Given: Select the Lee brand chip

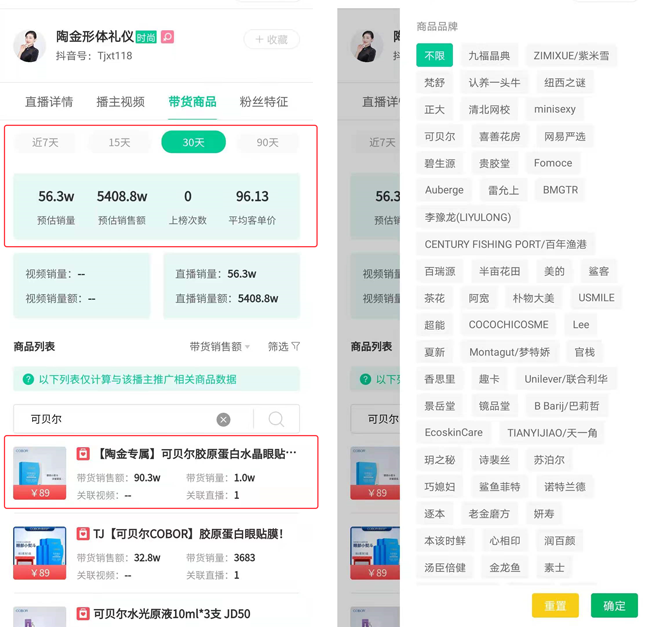Looking at the screenshot, I should [x=581, y=324].
